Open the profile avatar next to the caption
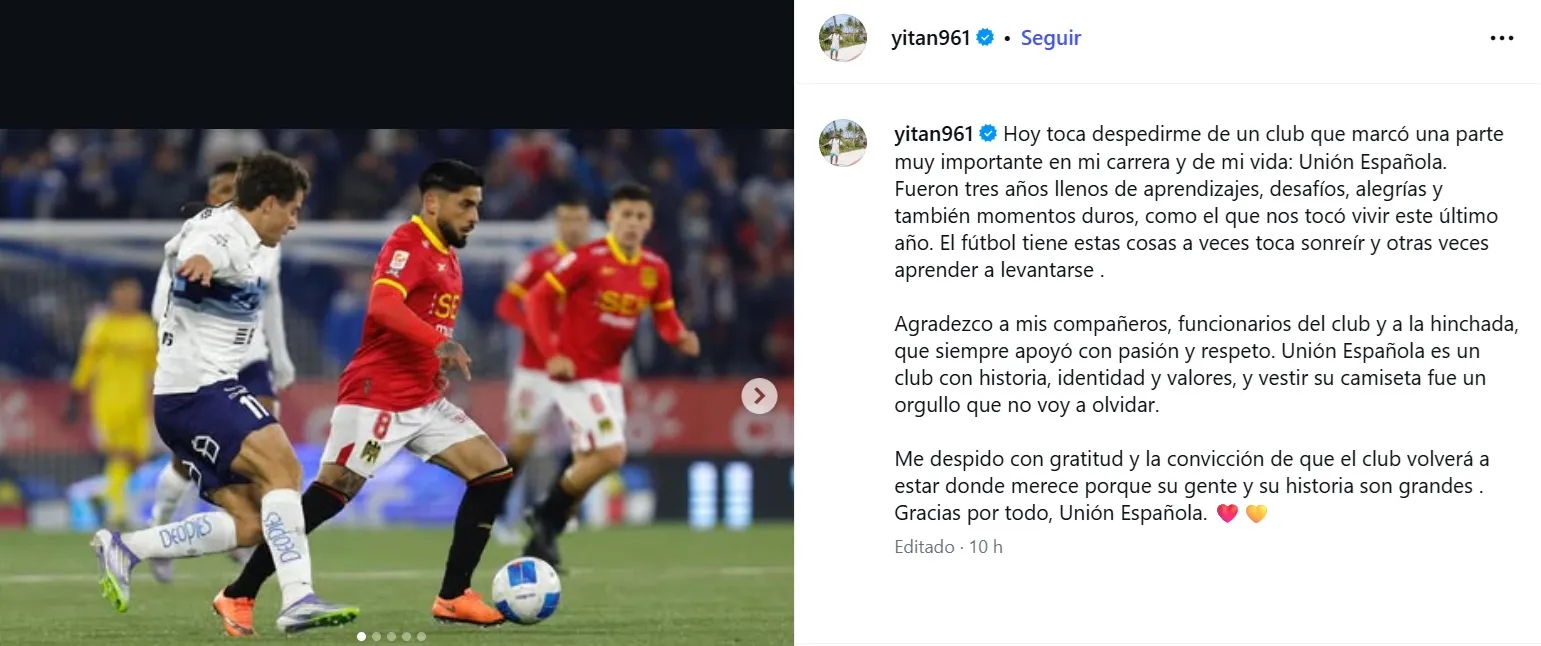 843,142
